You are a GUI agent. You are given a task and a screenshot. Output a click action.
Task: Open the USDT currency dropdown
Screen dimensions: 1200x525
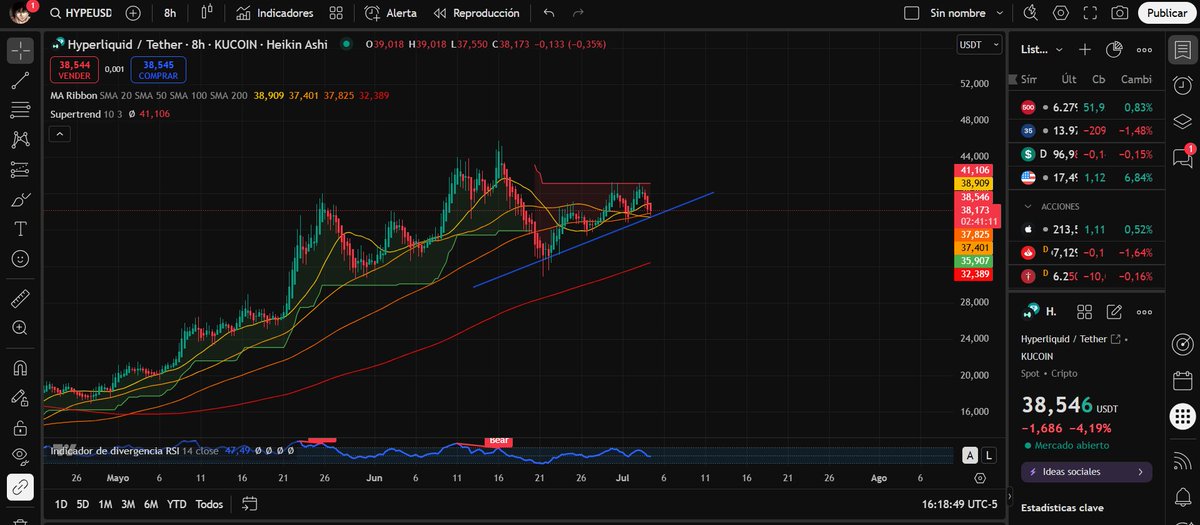[979, 45]
